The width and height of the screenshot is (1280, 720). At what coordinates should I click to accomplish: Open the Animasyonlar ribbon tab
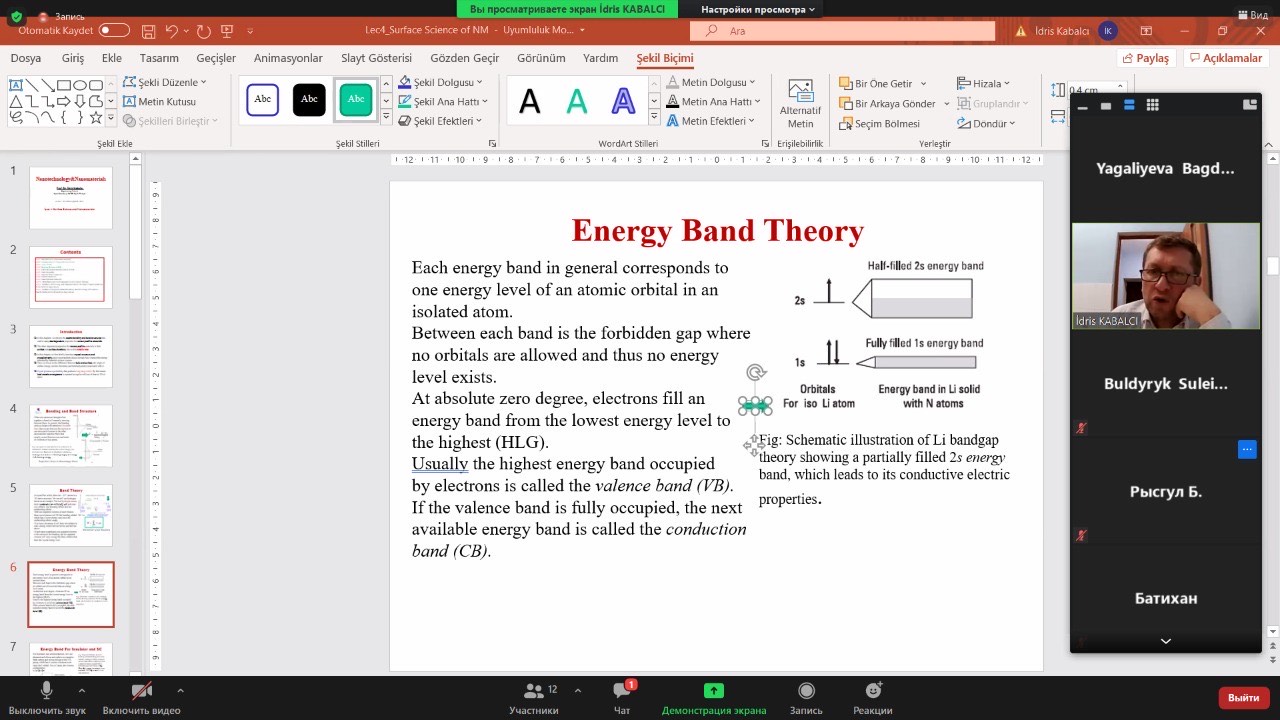pyautogui.click(x=288, y=58)
